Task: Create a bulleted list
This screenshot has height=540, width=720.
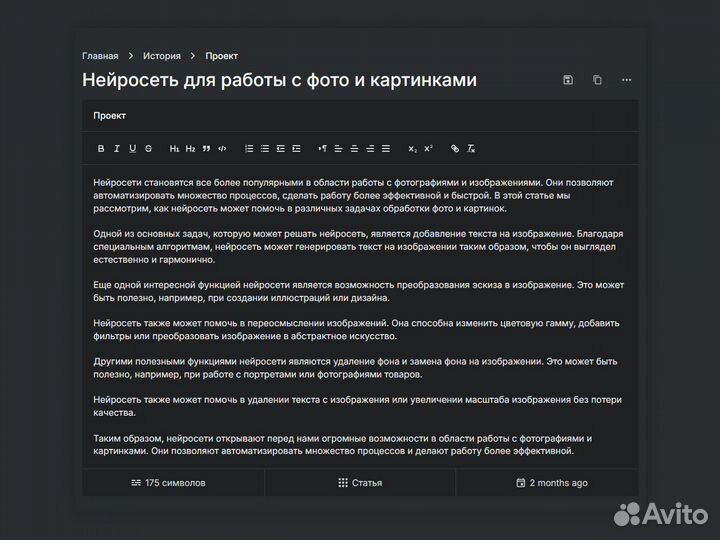Action: [x=265, y=148]
